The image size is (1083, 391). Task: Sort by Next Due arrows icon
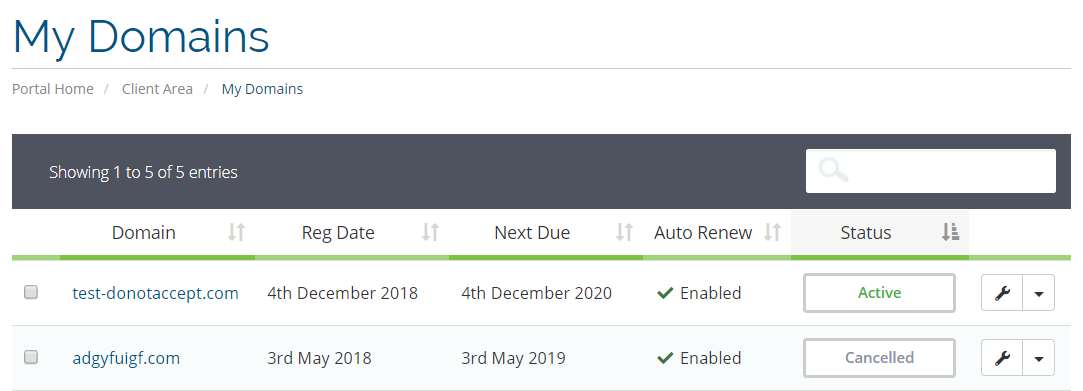pyautogui.click(x=624, y=232)
